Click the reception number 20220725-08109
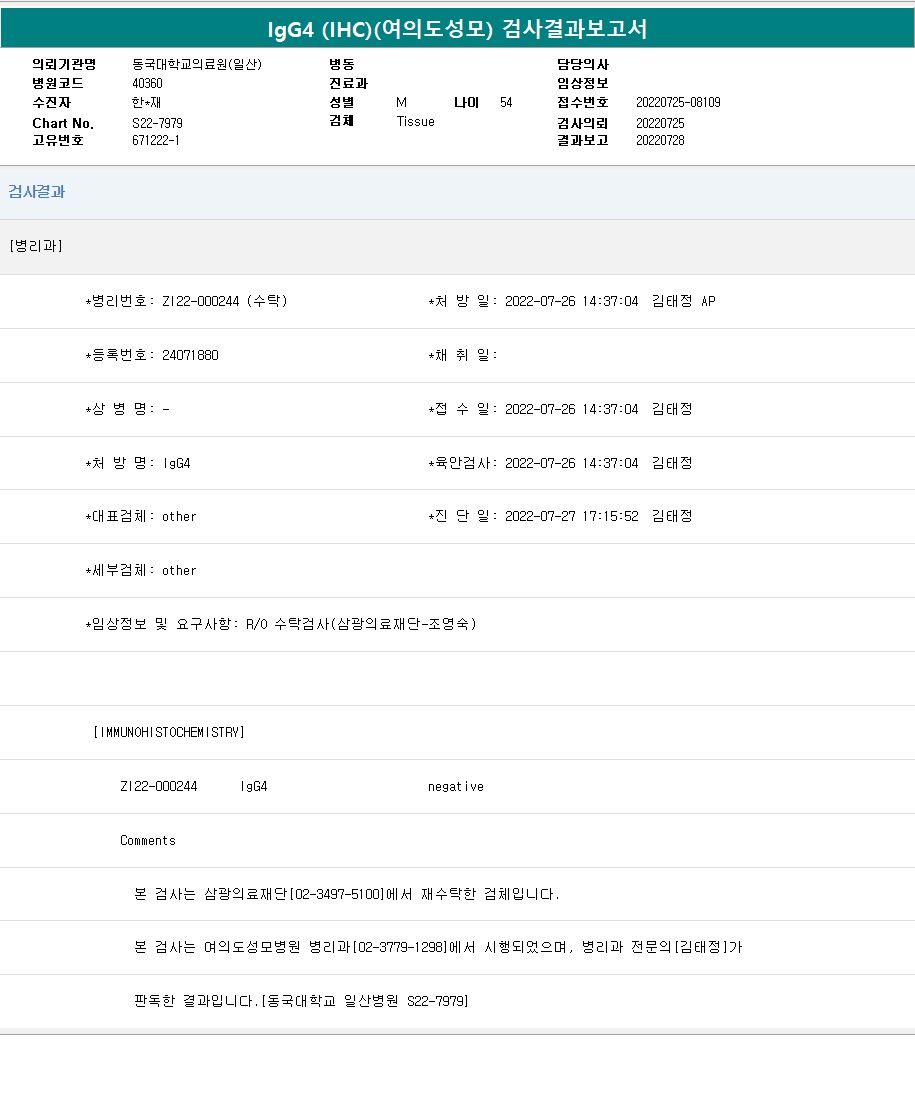 tap(678, 103)
